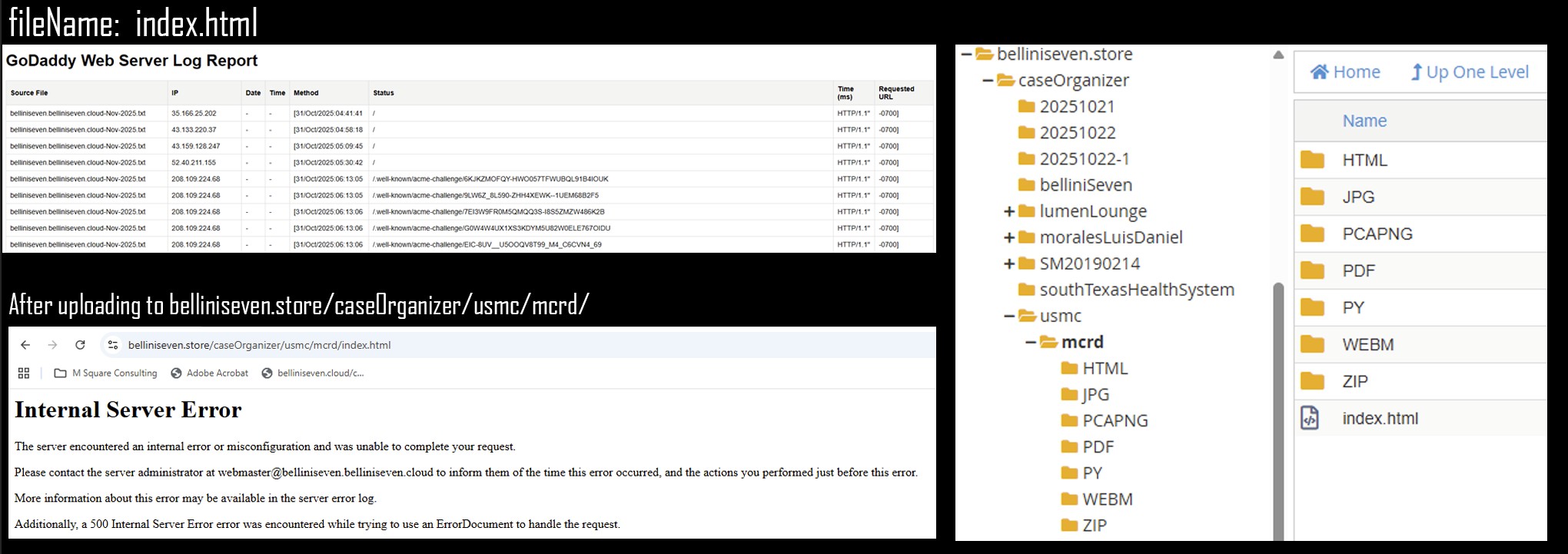Open the belliniseven.cloud bookmark link
The image size is (1568, 554).
[313, 373]
